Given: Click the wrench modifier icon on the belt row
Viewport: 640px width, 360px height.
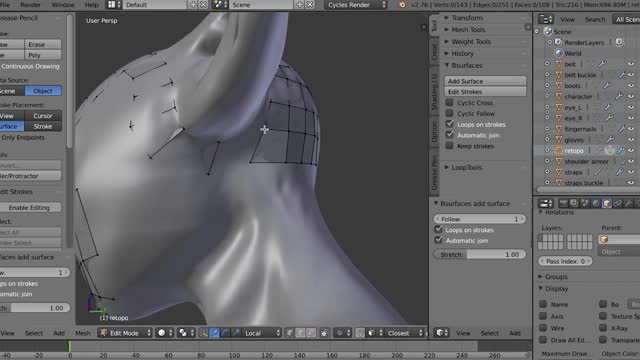Looking at the screenshot, I should click(x=602, y=64).
